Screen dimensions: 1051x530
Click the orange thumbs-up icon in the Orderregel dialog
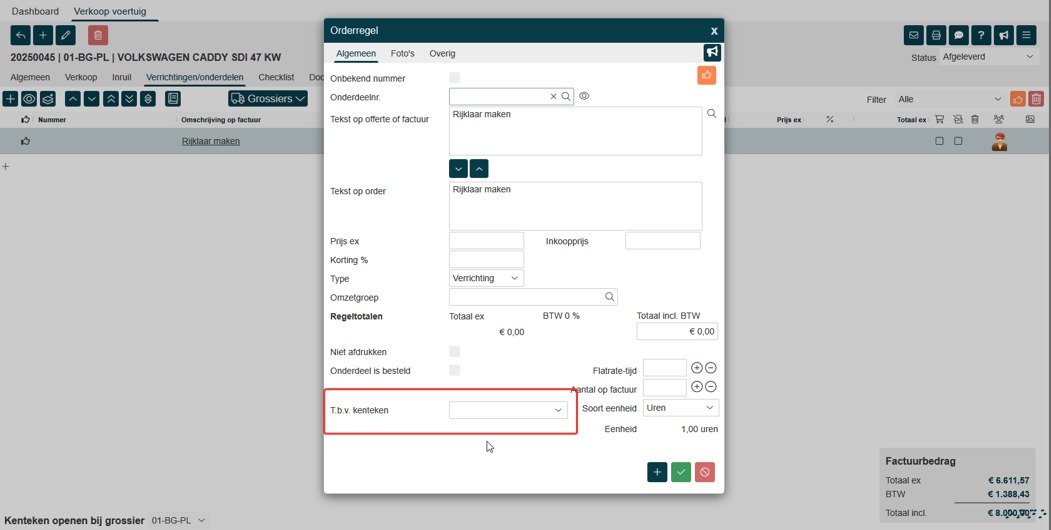tap(706, 76)
